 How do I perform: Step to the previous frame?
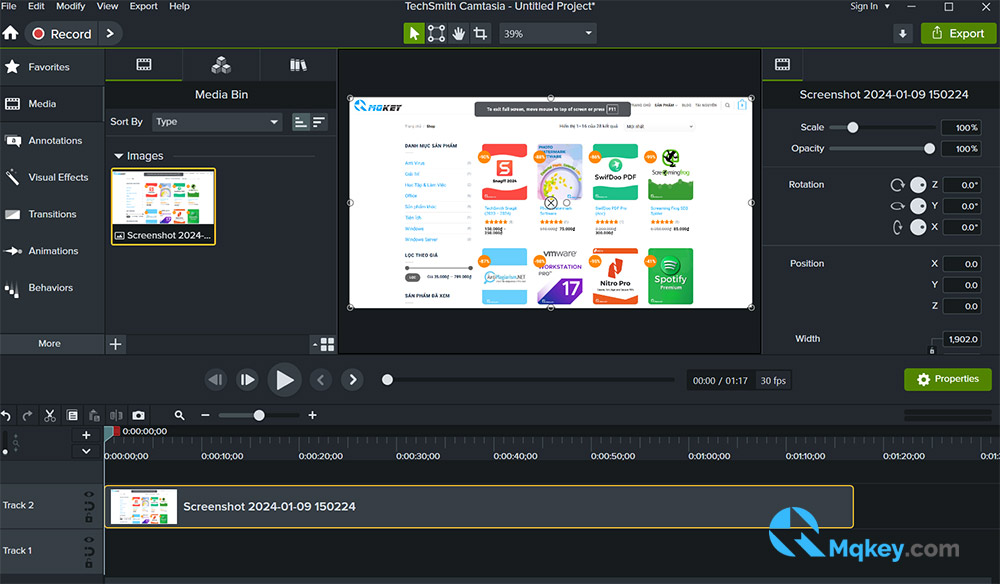point(216,380)
